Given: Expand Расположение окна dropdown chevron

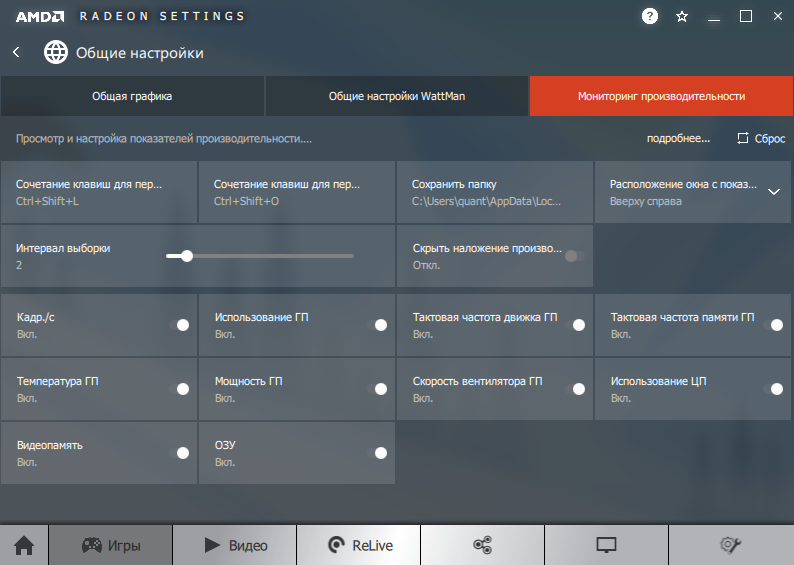Looking at the screenshot, I should tap(774, 192).
